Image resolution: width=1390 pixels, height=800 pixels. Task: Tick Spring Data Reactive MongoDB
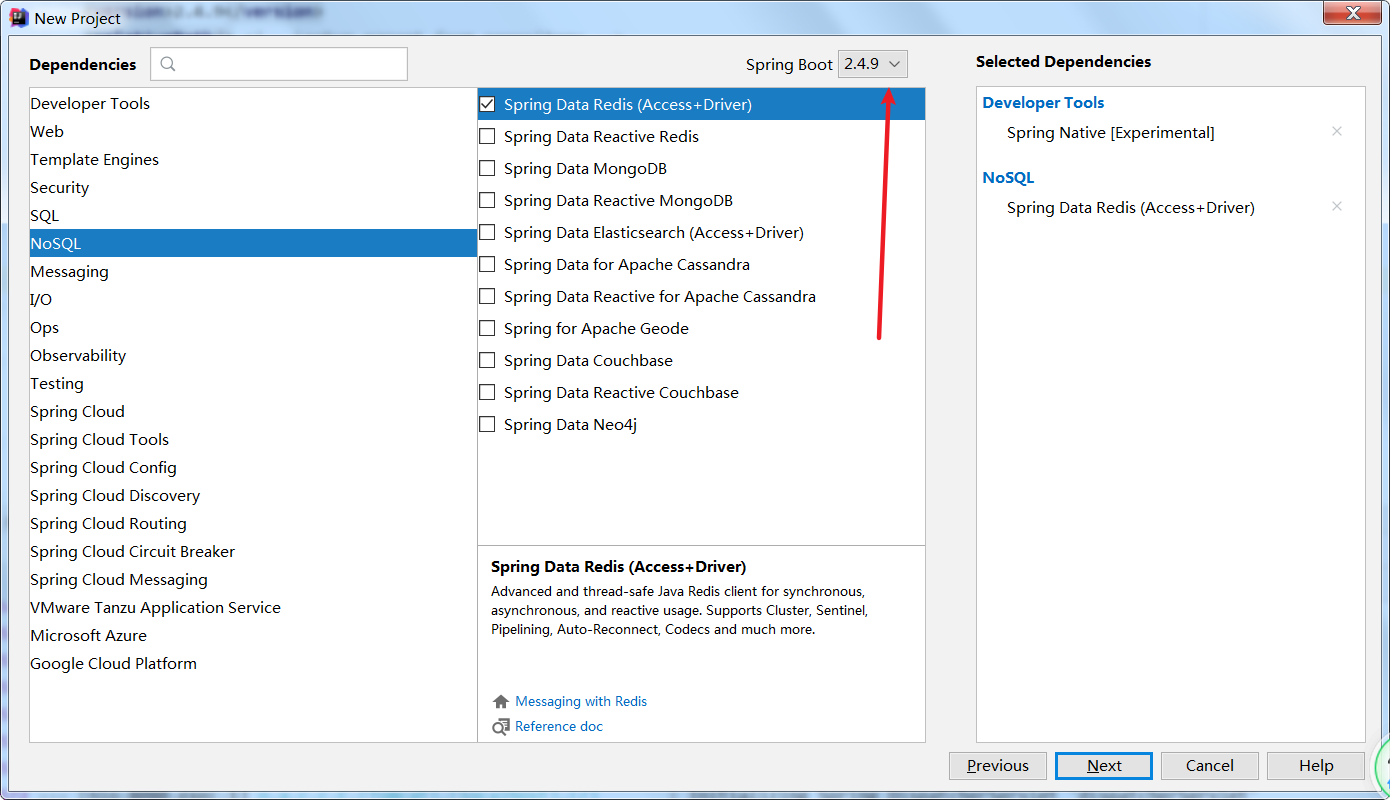point(487,200)
